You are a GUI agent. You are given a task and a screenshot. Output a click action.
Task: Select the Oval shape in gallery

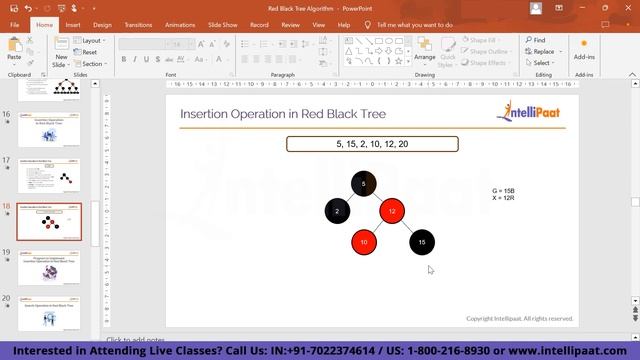pos(389,41)
